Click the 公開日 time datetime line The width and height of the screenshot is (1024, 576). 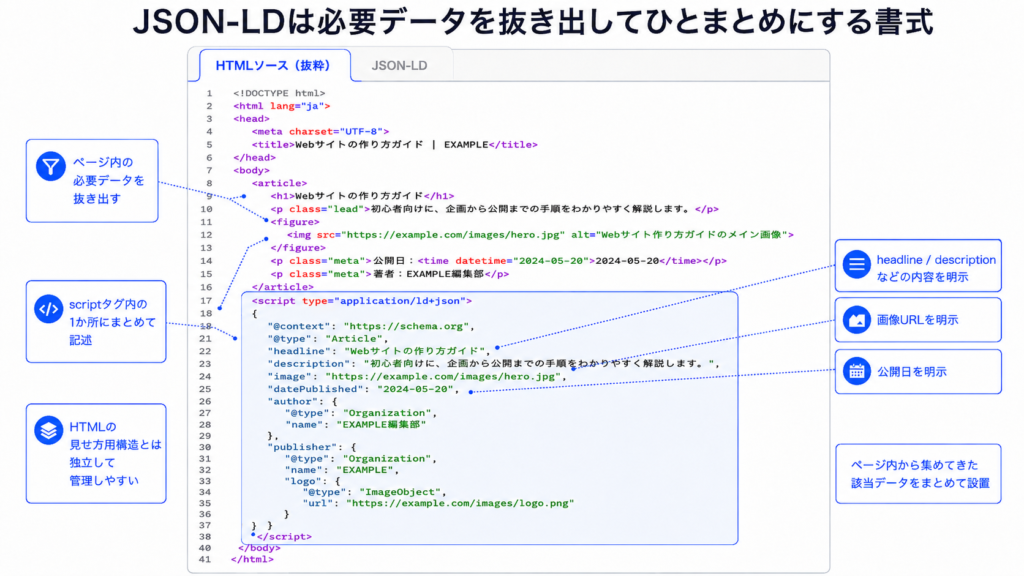point(498,261)
